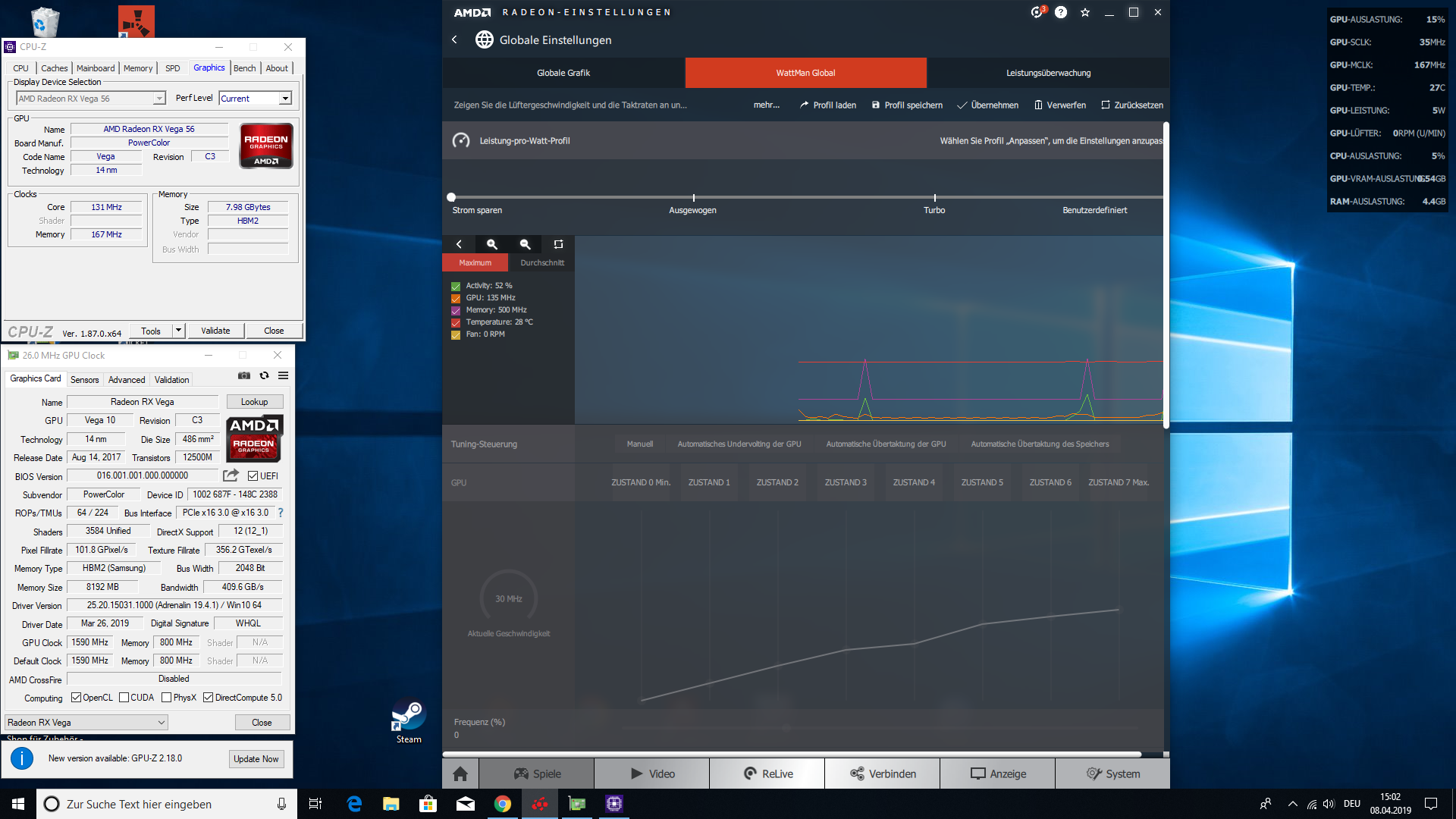
Task: Click the Radeon Settings taskbar icon
Action: click(540, 804)
